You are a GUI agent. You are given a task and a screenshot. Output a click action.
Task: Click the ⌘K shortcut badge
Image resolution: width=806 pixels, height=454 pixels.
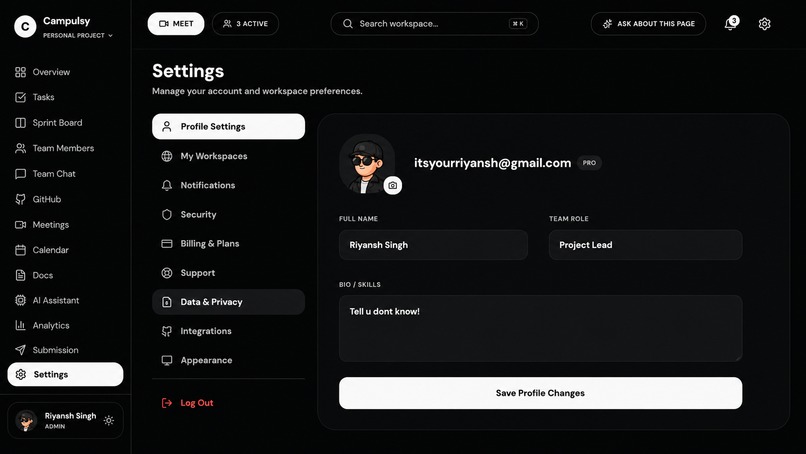coord(518,24)
